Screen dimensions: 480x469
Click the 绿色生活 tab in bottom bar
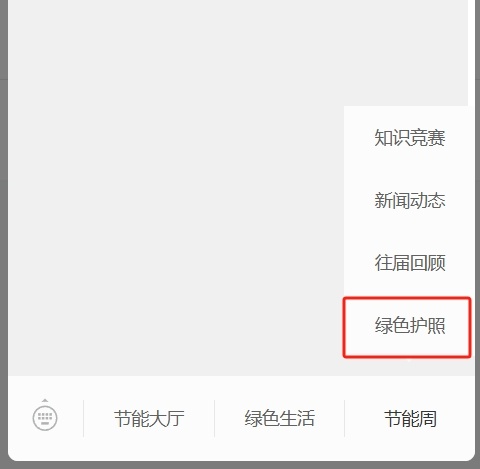(279, 418)
